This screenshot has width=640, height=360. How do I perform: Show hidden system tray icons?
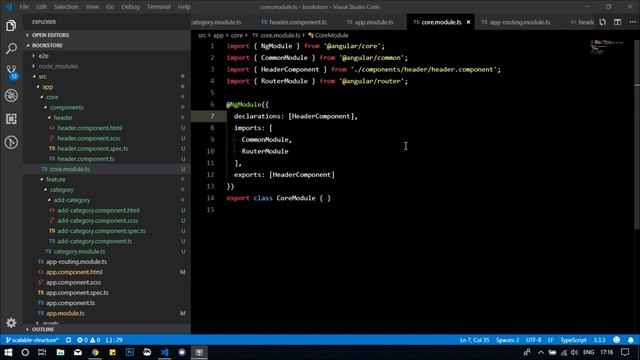[541, 352]
